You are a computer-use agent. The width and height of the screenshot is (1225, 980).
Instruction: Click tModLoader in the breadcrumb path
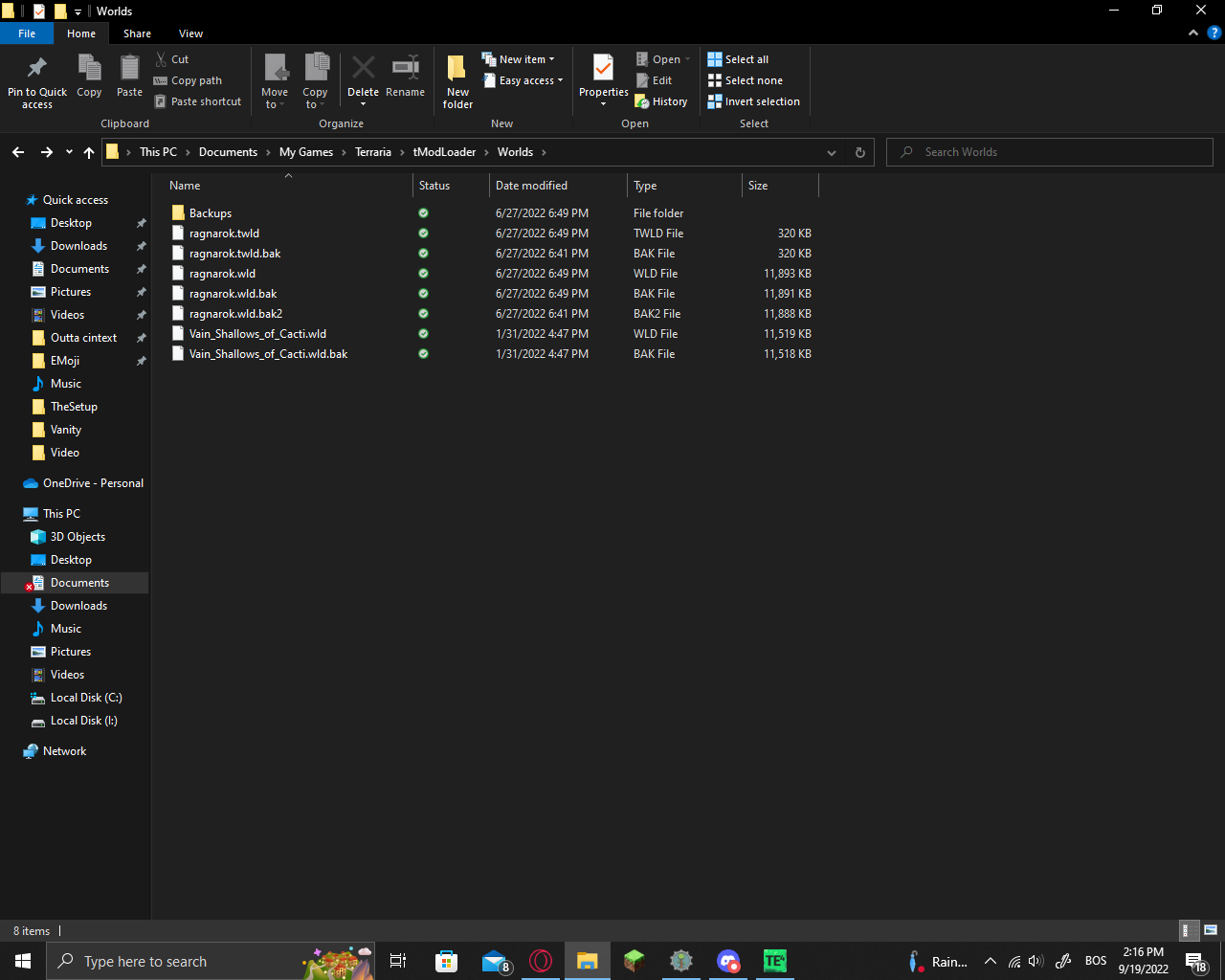tap(444, 152)
